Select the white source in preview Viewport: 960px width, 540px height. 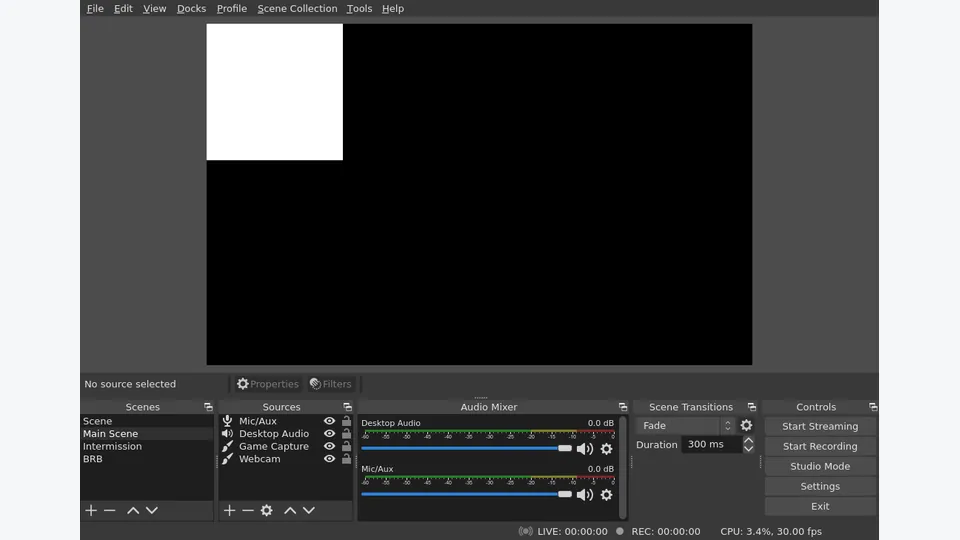(x=274, y=92)
